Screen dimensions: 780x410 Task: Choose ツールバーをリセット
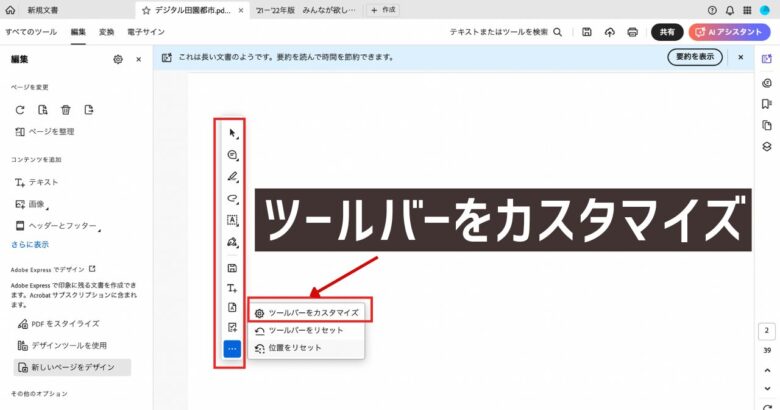click(x=306, y=330)
